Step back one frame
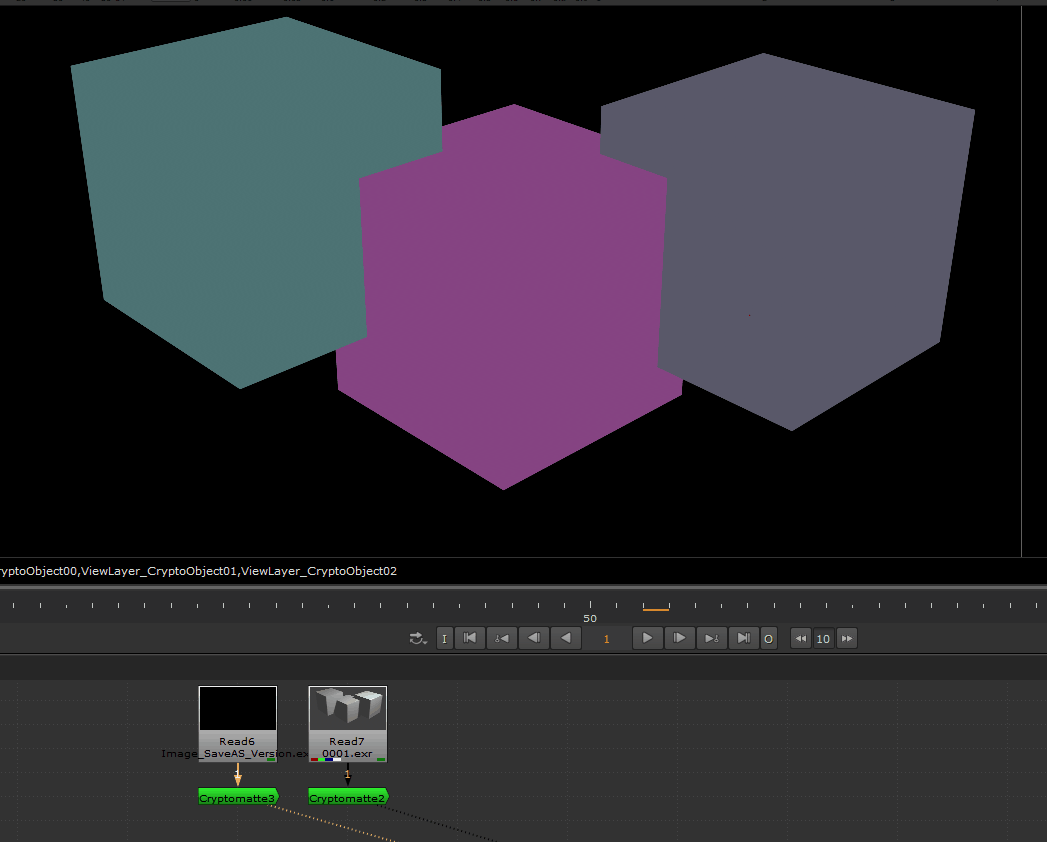This screenshot has width=1047, height=842. 534,638
